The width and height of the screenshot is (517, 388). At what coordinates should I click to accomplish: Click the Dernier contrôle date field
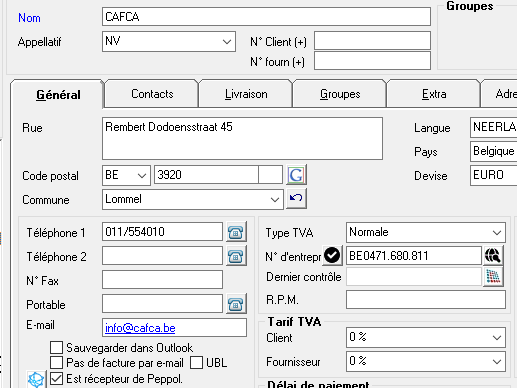click(x=414, y=277)
